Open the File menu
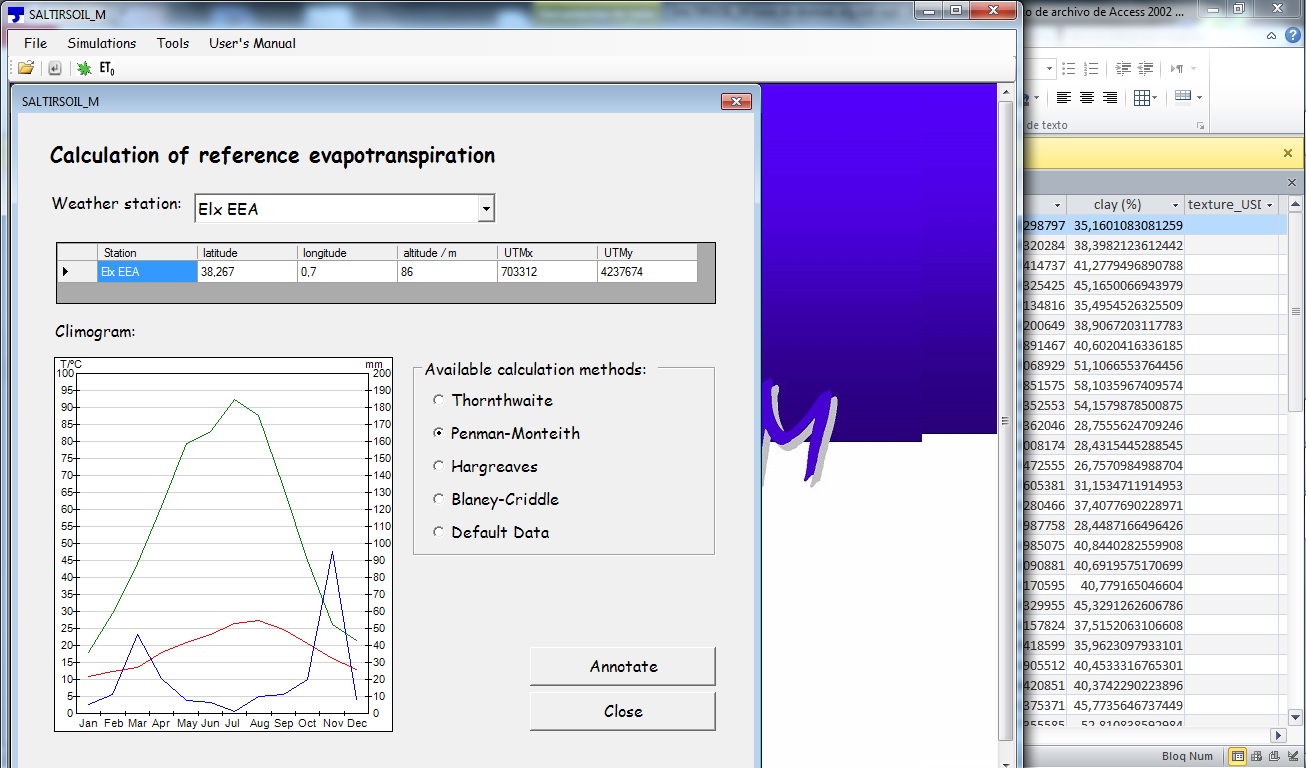Screen dimensions: 1306x768 (x=35, y=43)
